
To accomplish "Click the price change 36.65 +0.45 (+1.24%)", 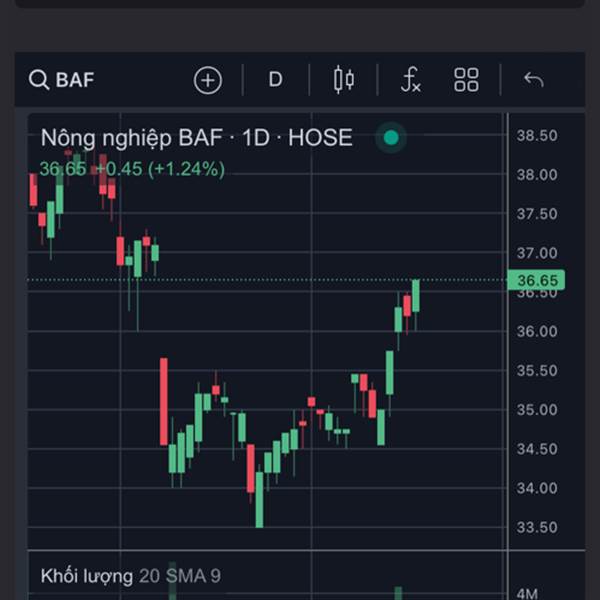I will pos(132,169).
